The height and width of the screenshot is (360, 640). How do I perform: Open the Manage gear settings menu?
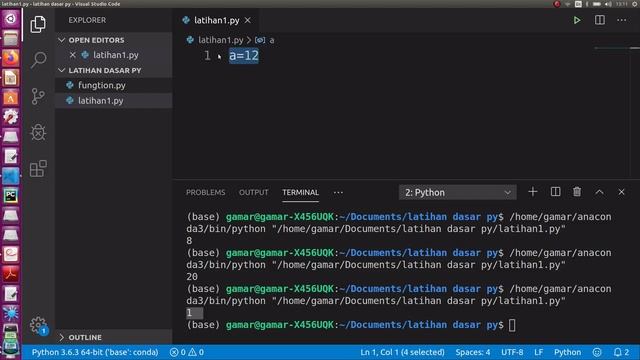38,325
